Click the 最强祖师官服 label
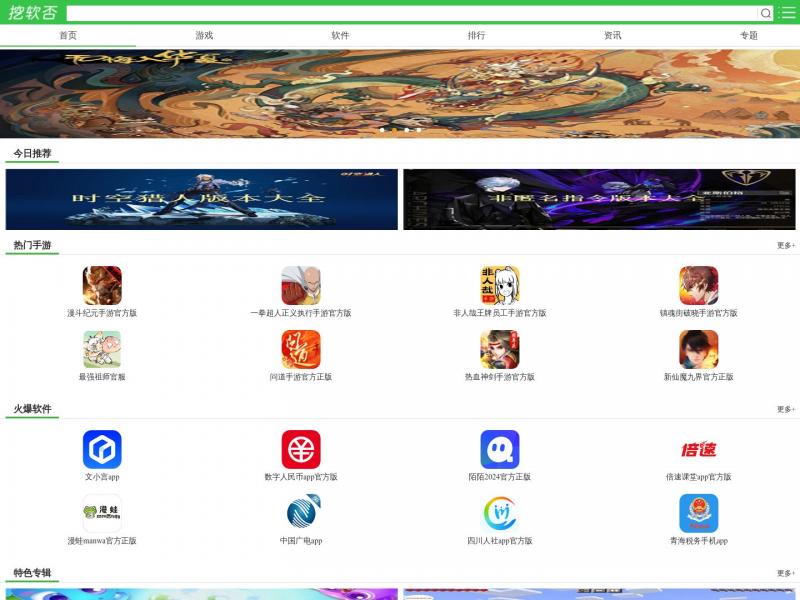This screenshot has height=600, width=800. pyautogui.click(x=102, y=377)
